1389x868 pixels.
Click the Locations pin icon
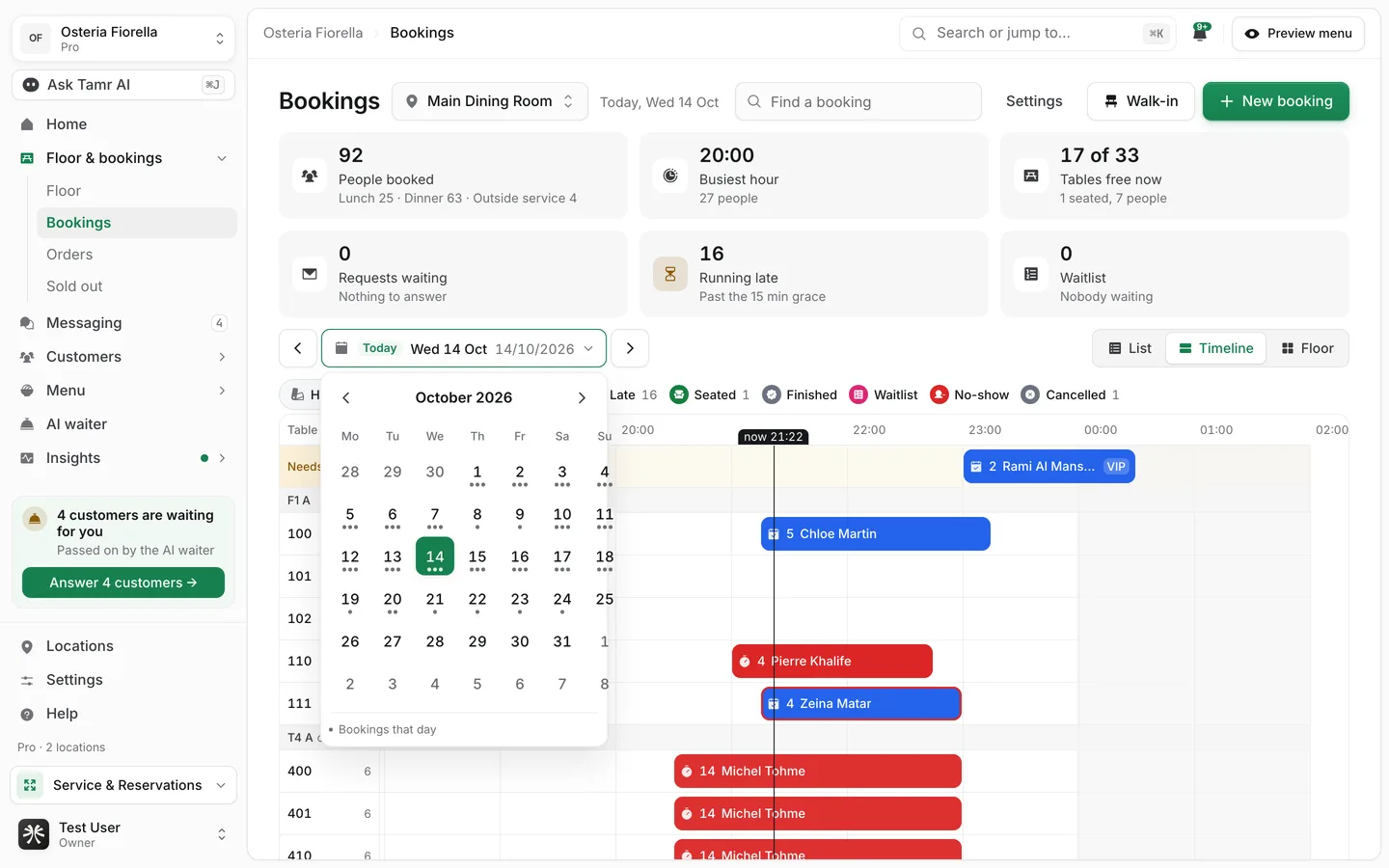(x=27, y=646)
